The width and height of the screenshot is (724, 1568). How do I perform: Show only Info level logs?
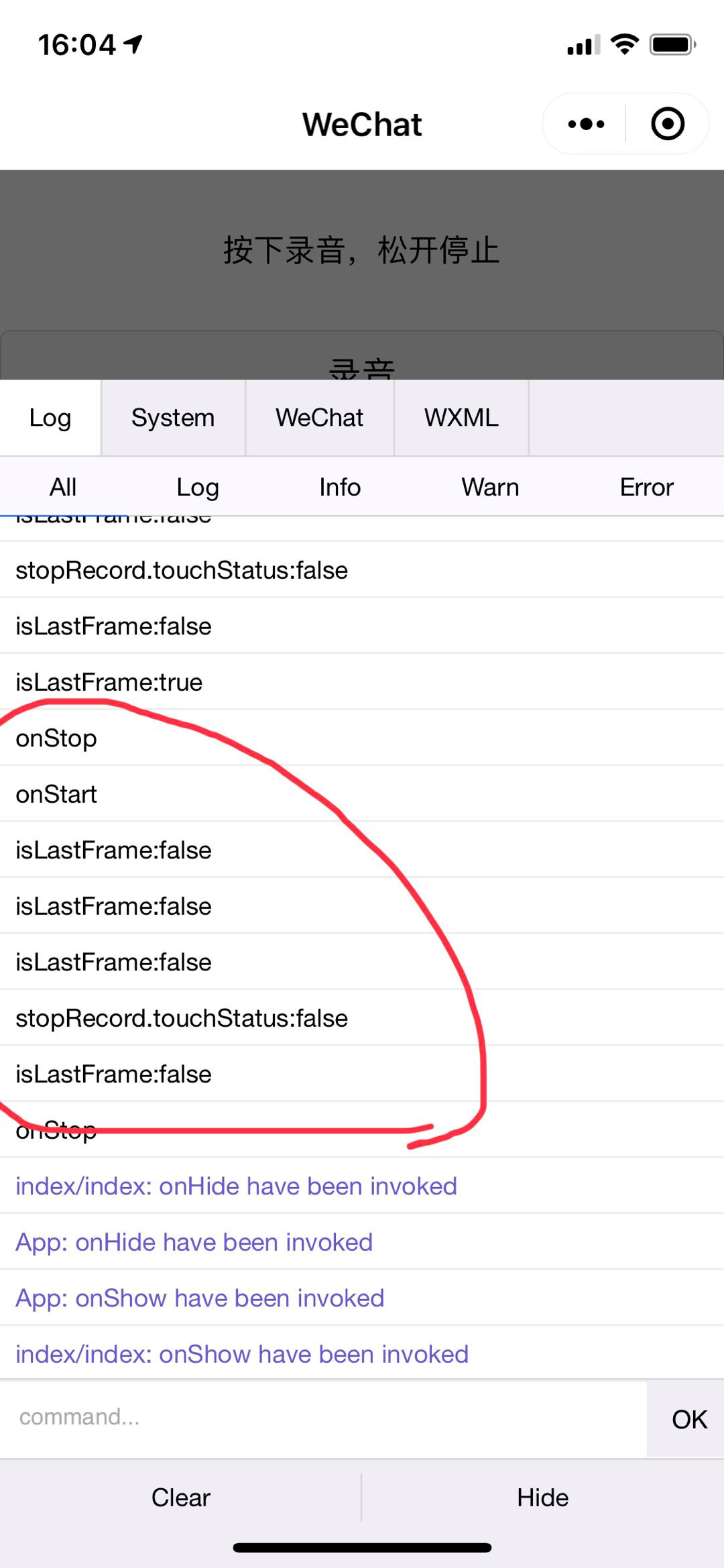pyautogui.click(x=340, y=488)
